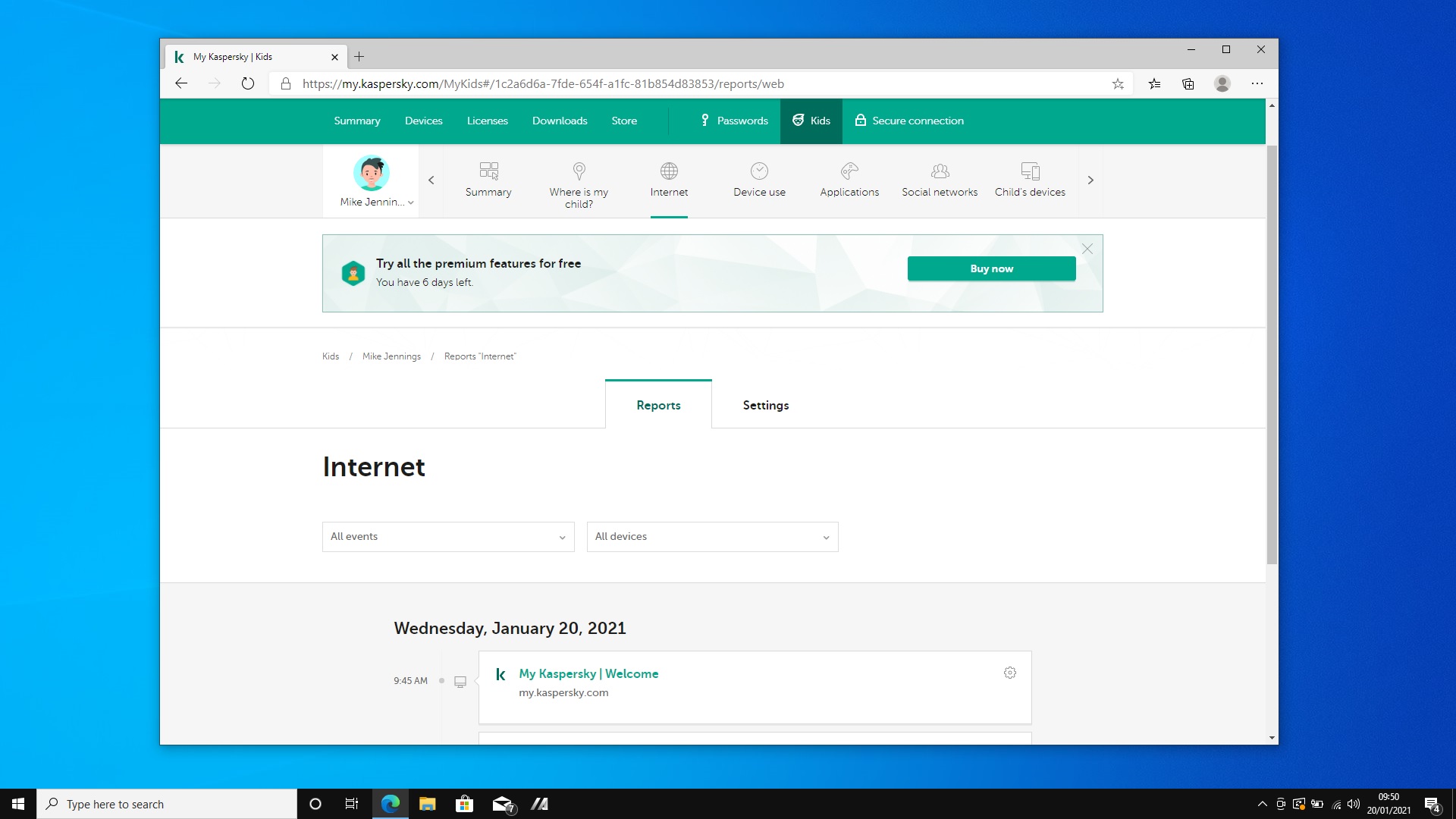Open My Kaspersky | Welcome link
Viewport: 1456px width, 819px height.
pyautogui.click(x=588, y=673)
